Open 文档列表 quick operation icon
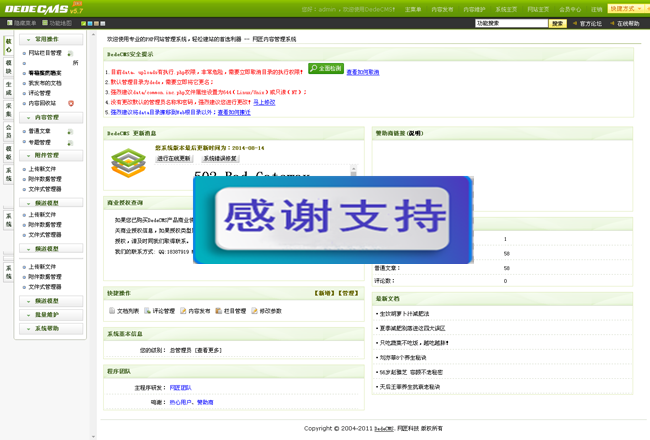 (x=112, y=311)
